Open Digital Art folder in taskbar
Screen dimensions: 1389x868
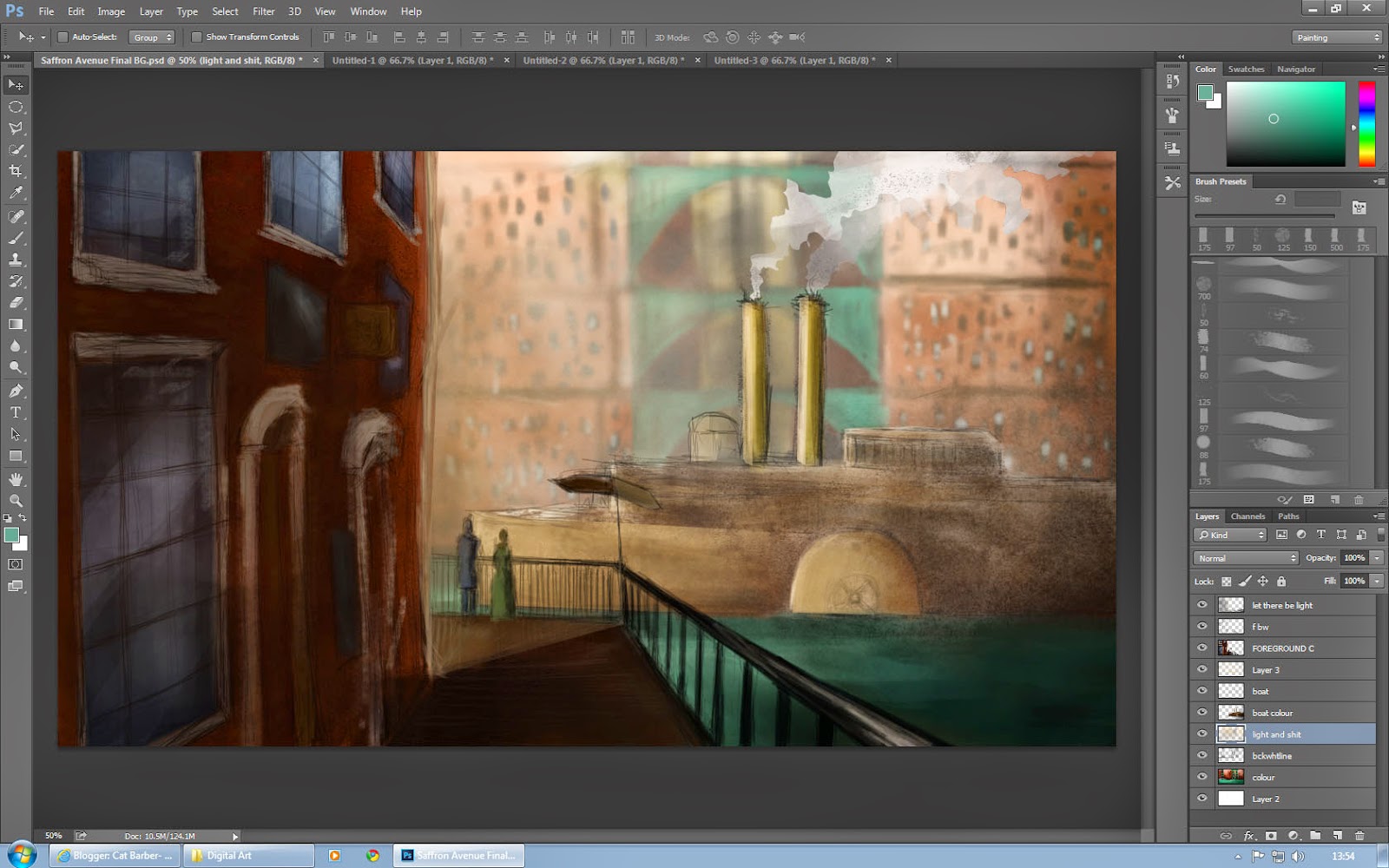[x=247, y=855]
